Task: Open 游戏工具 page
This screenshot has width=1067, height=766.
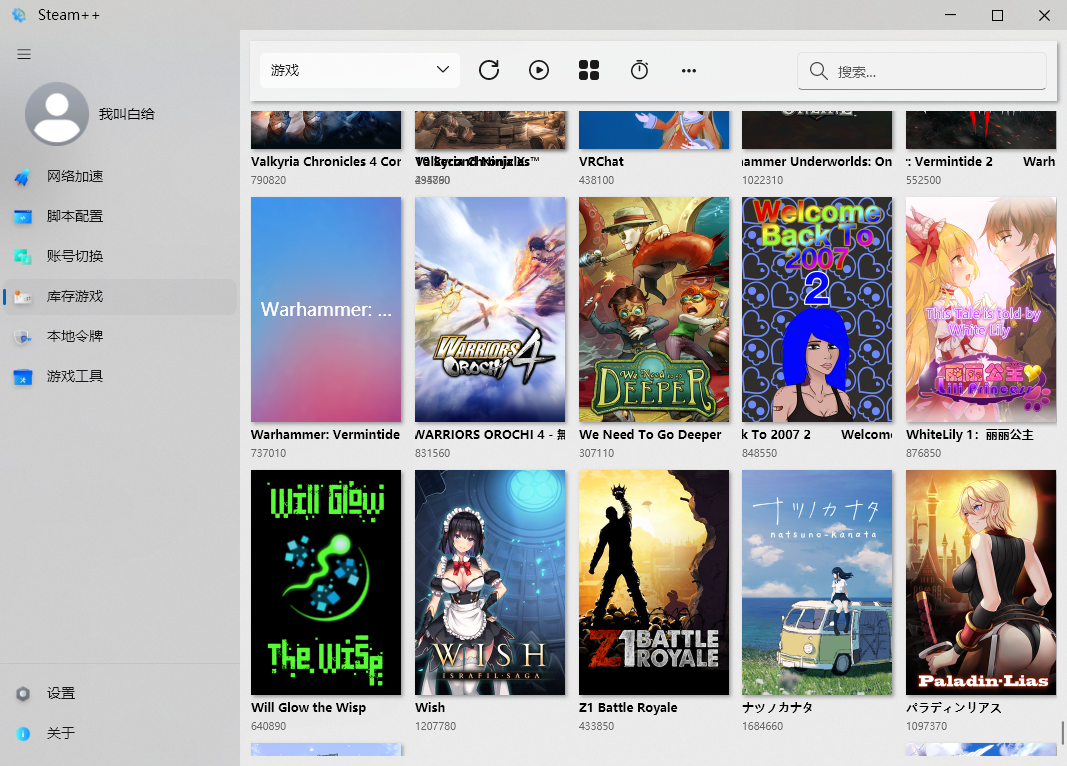Action: (x=119, y=376)
